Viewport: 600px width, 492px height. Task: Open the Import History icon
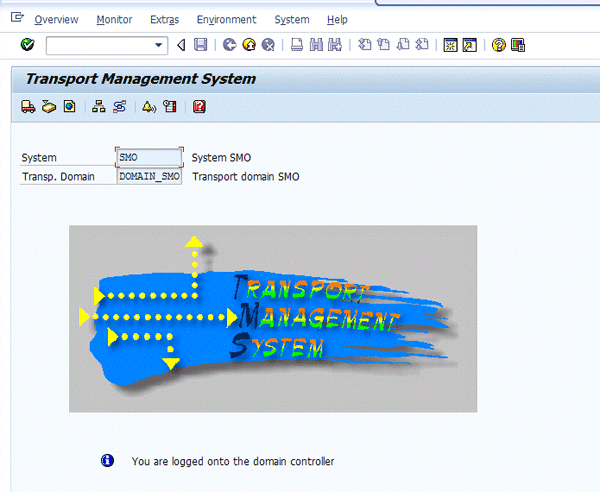click(49, 106)
